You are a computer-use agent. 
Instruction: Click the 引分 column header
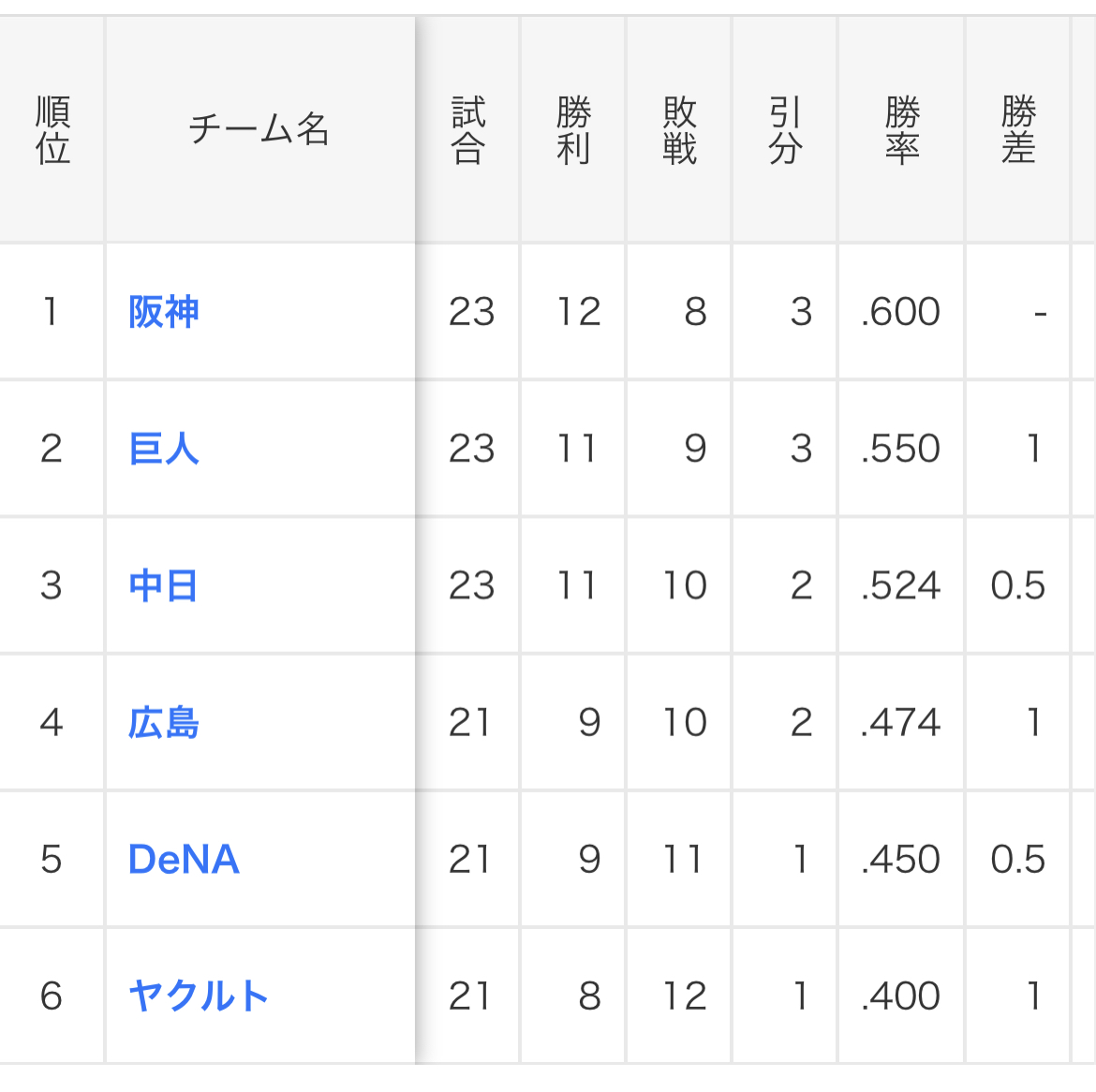tap(785, 130)
